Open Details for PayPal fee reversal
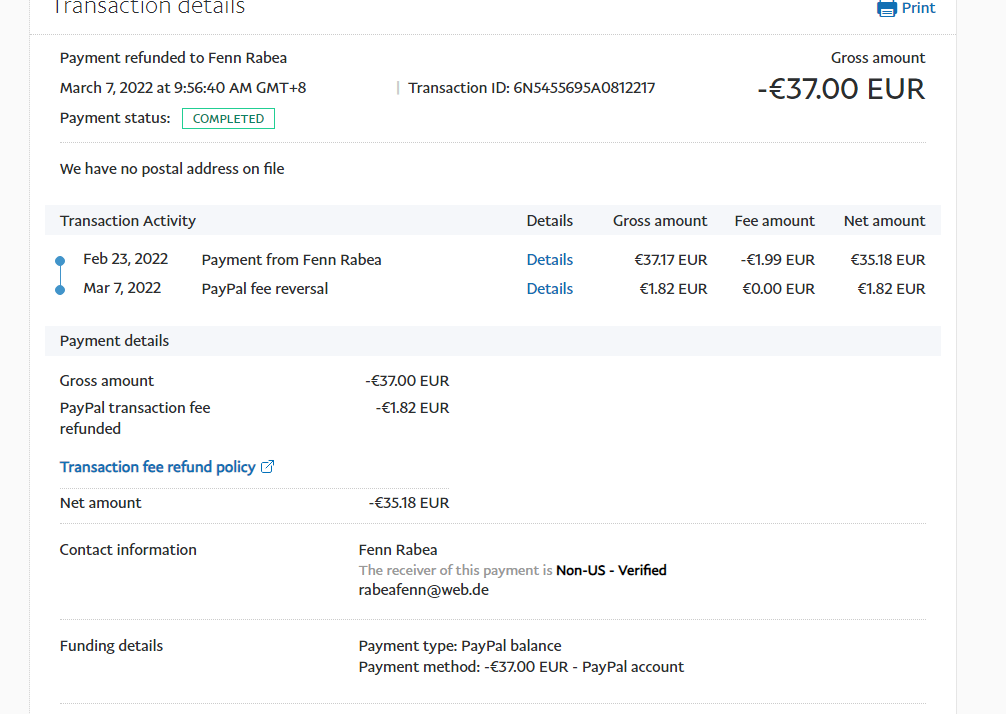1006x714 pixels. (549, 289)
